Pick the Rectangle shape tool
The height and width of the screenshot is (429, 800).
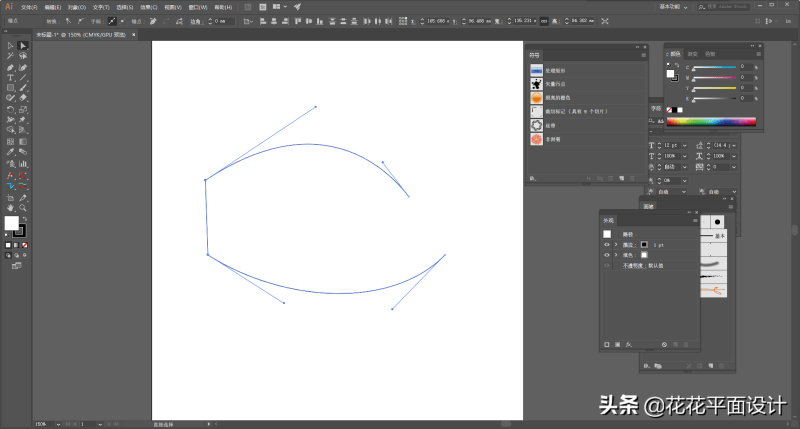tap(10, 87)
